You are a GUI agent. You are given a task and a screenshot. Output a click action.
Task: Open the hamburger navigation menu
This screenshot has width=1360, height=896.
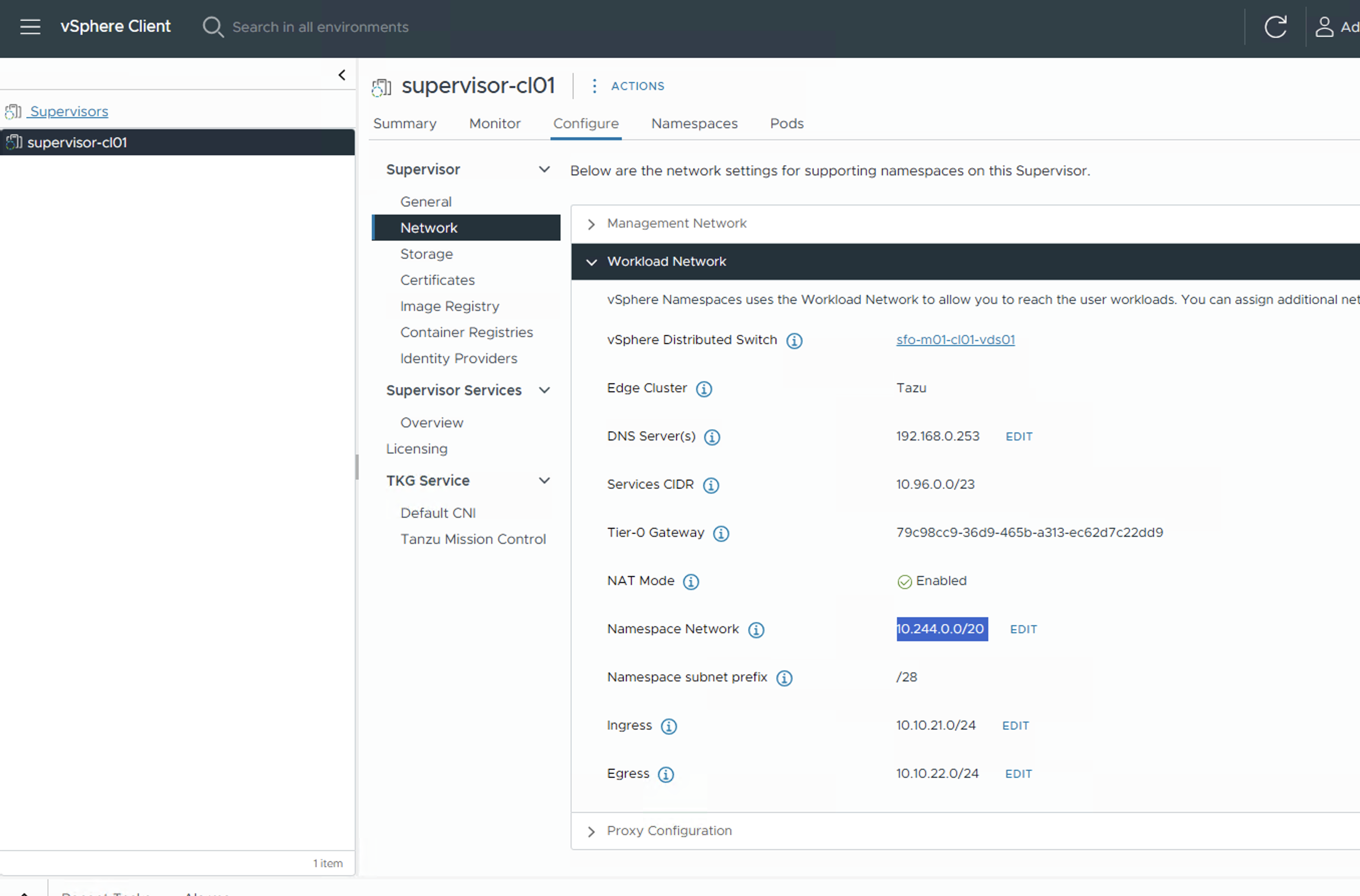pyautogui.click(x=30, y=26)
